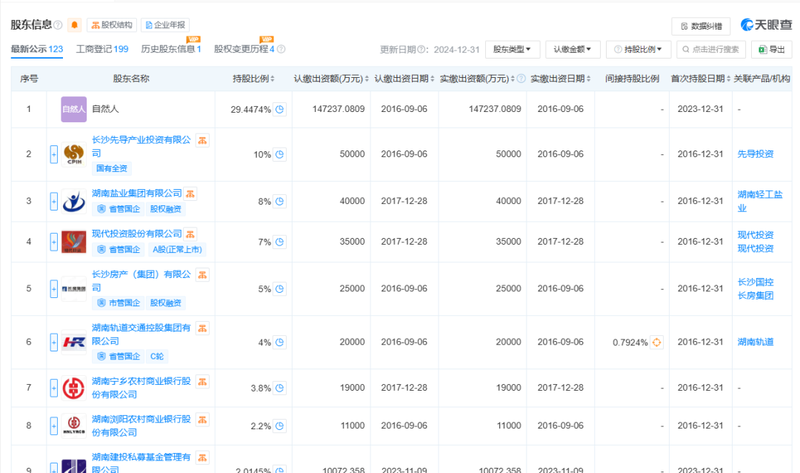Click pie chart icon beside 10% holding

[x=280, y=155]
